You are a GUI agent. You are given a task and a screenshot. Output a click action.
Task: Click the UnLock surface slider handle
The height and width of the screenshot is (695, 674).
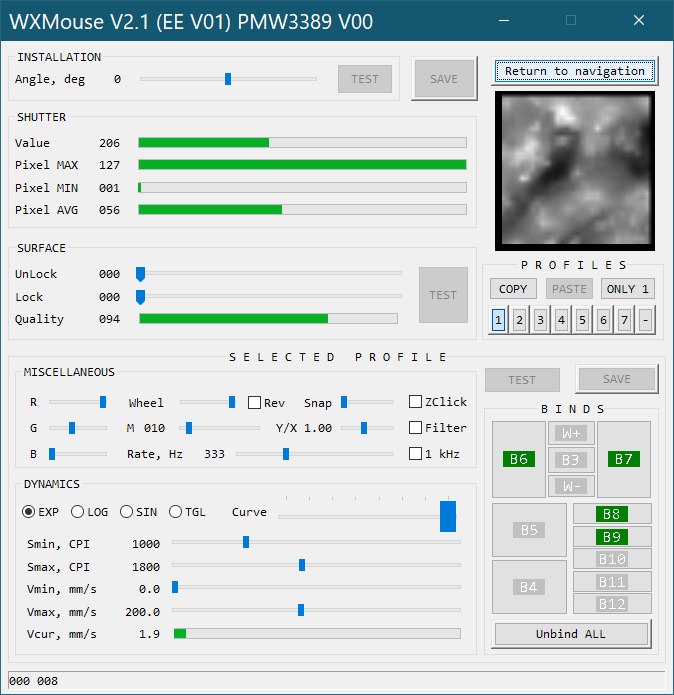(x=140, y=274)
